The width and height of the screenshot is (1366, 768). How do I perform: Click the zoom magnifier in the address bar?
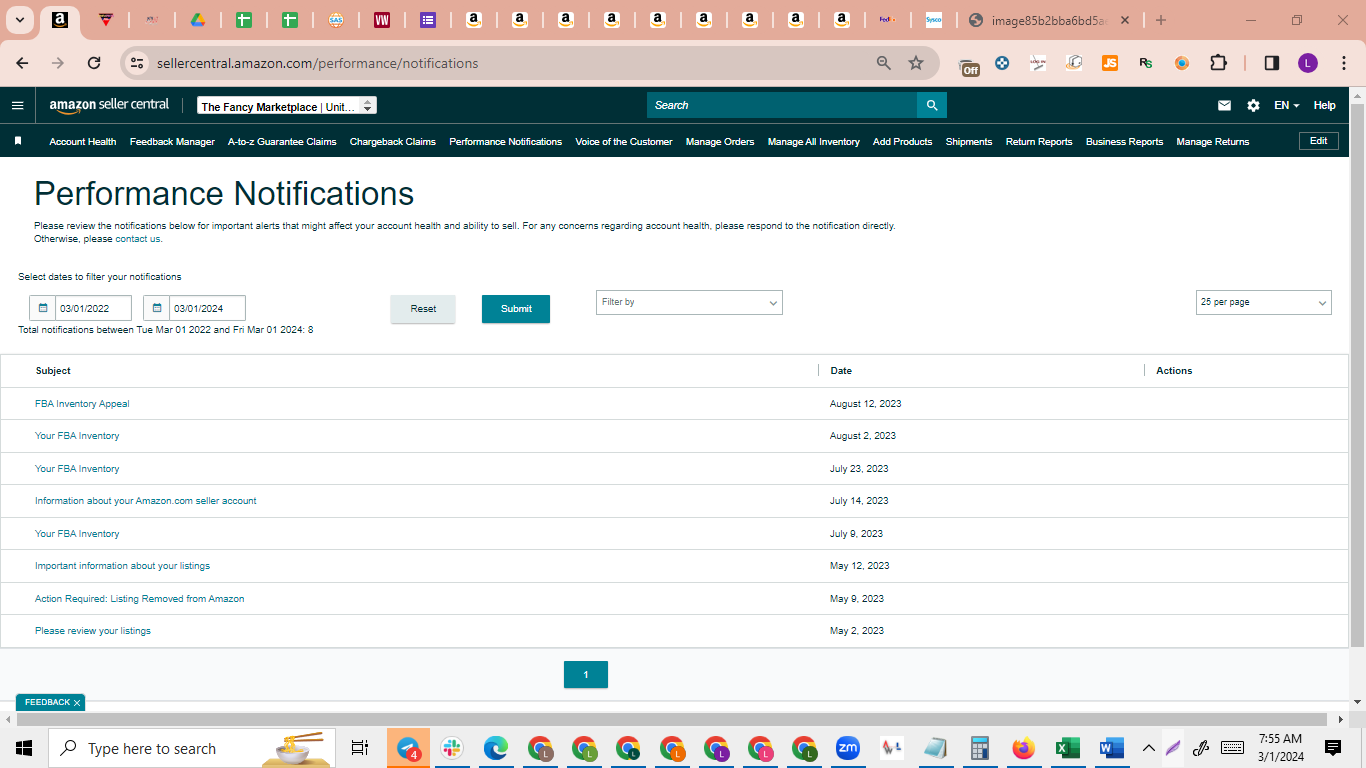884,63
